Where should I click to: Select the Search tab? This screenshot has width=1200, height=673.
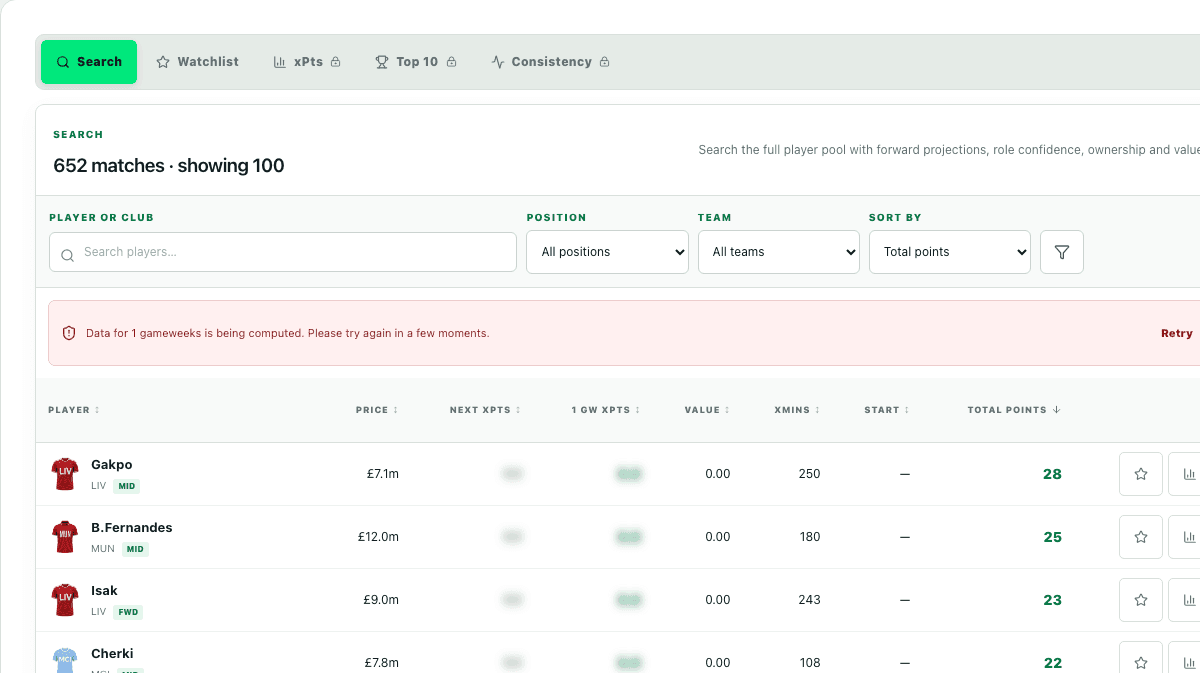tap(89, 62)
